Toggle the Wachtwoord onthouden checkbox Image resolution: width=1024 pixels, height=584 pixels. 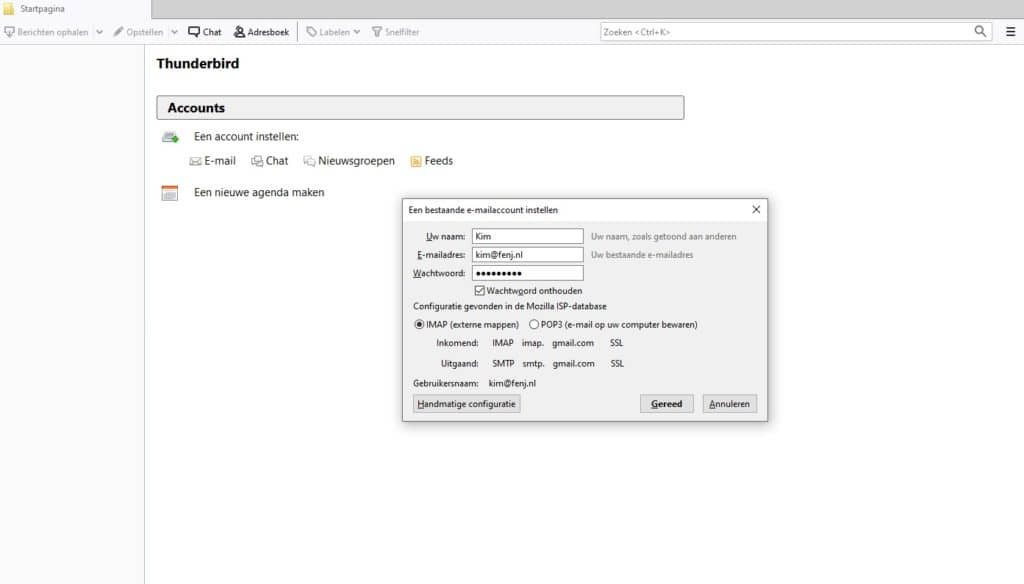[480, 291]
